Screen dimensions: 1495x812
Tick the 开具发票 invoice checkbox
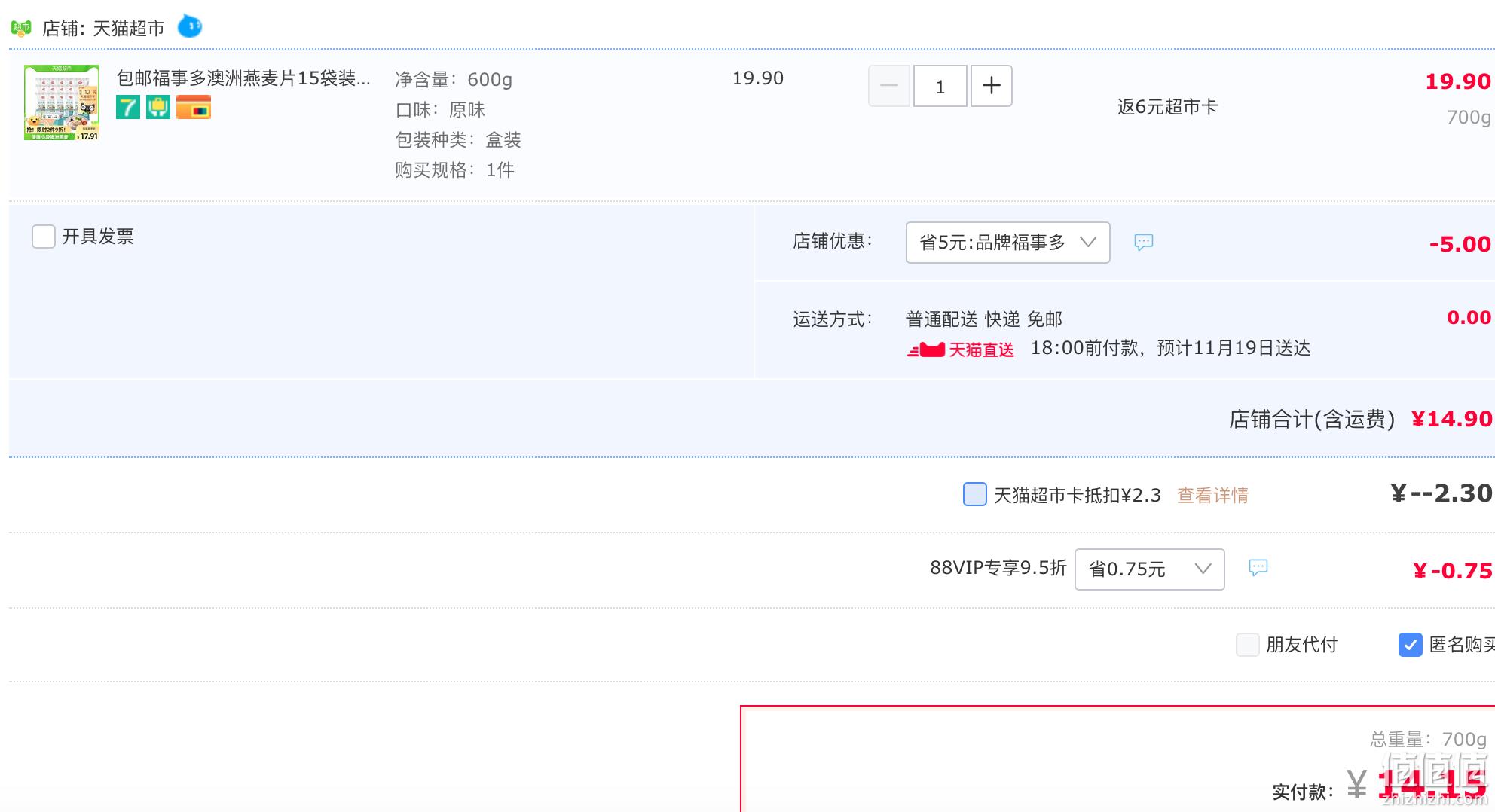[44, 237]
